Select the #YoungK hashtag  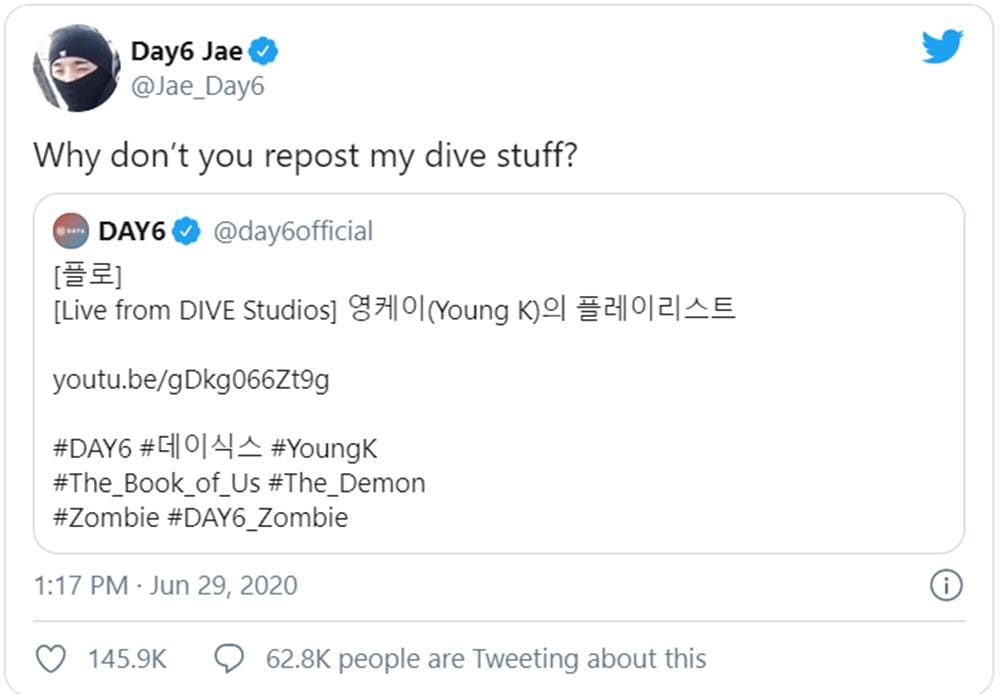[x=324, y=449]
